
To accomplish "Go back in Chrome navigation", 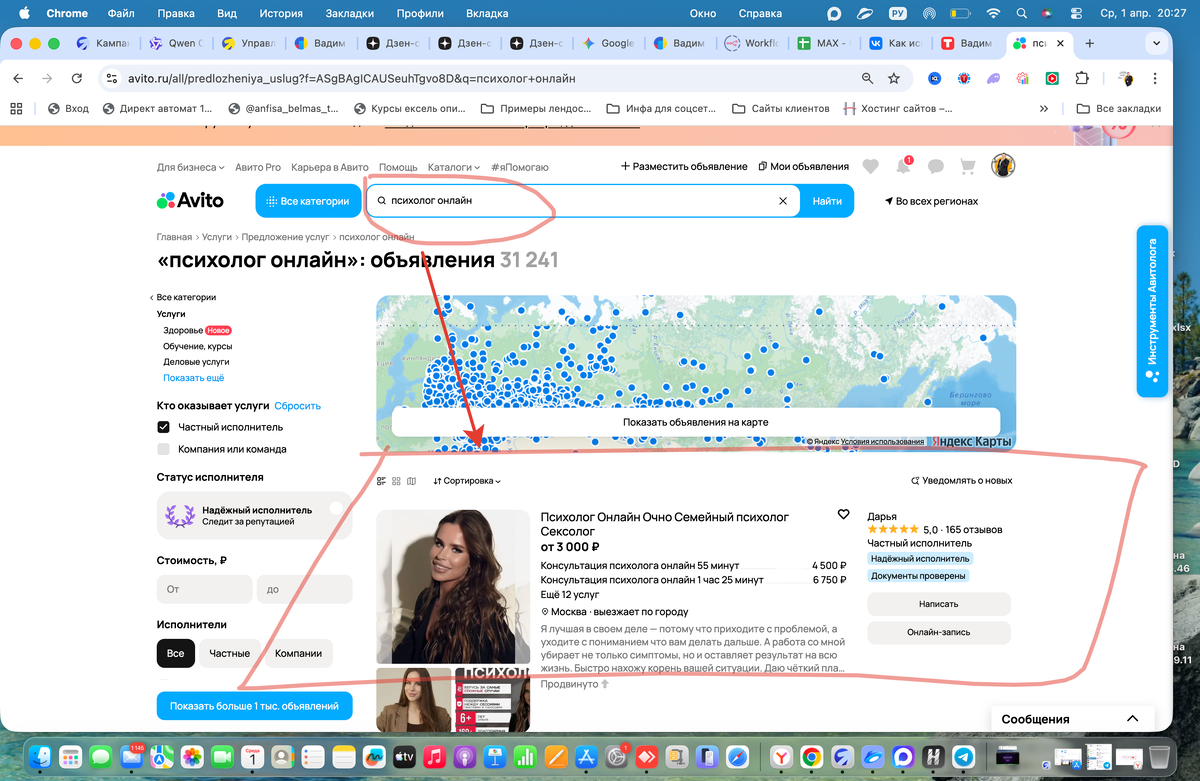I will pos(18,78).
